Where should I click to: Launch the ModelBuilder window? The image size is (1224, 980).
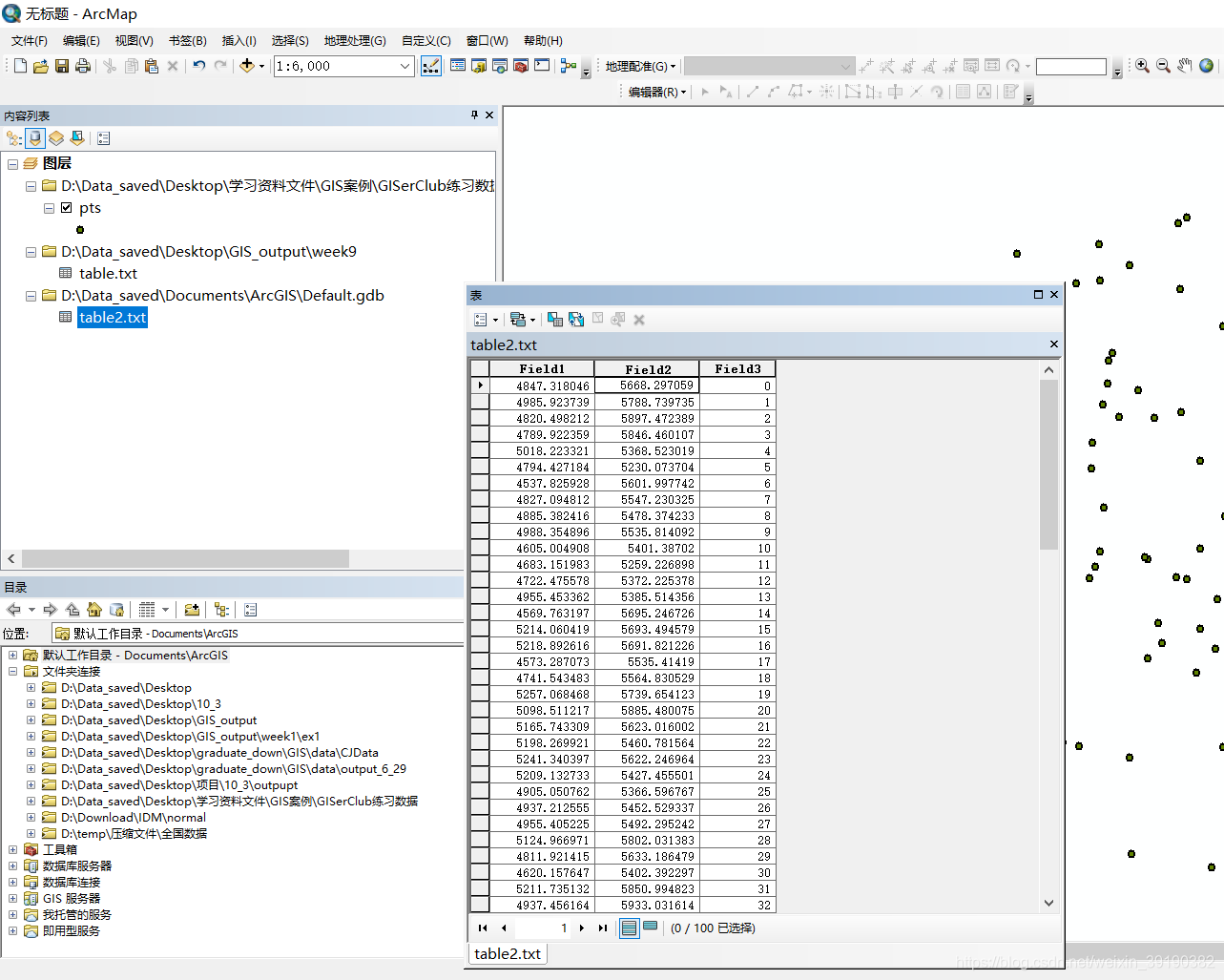[x=569, y=66]
